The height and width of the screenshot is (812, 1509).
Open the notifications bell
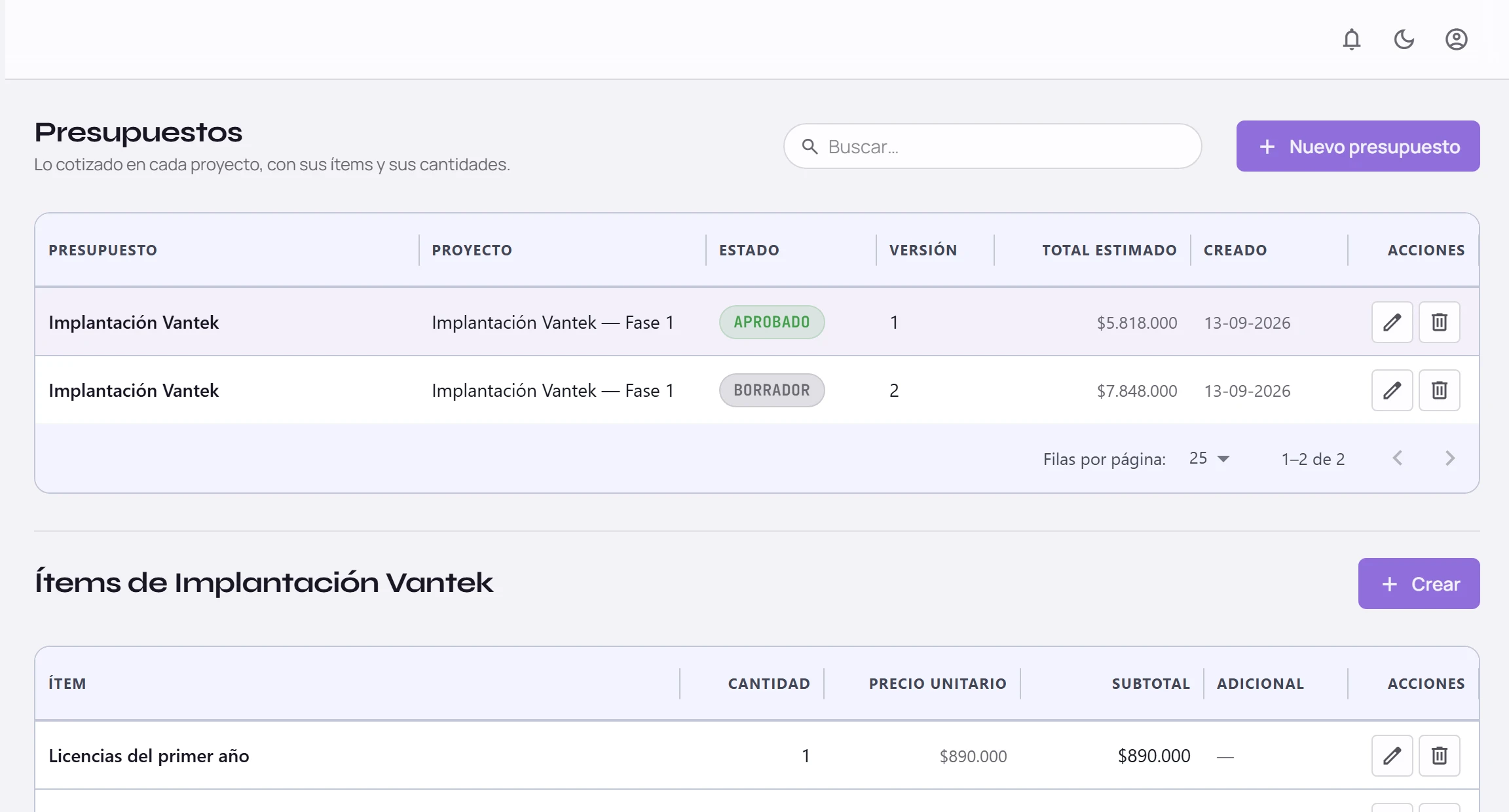coord(1352,39)
